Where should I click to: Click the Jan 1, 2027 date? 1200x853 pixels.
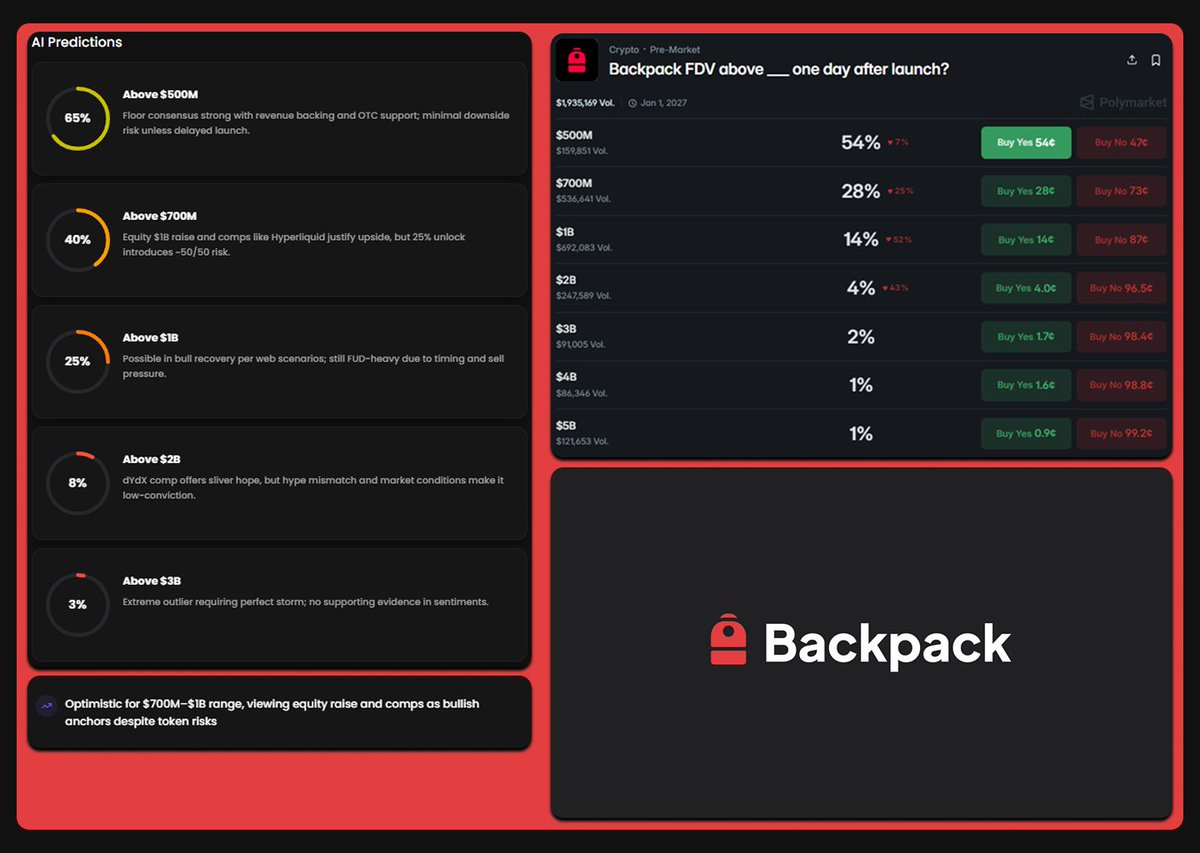click(x=664, y=103)
